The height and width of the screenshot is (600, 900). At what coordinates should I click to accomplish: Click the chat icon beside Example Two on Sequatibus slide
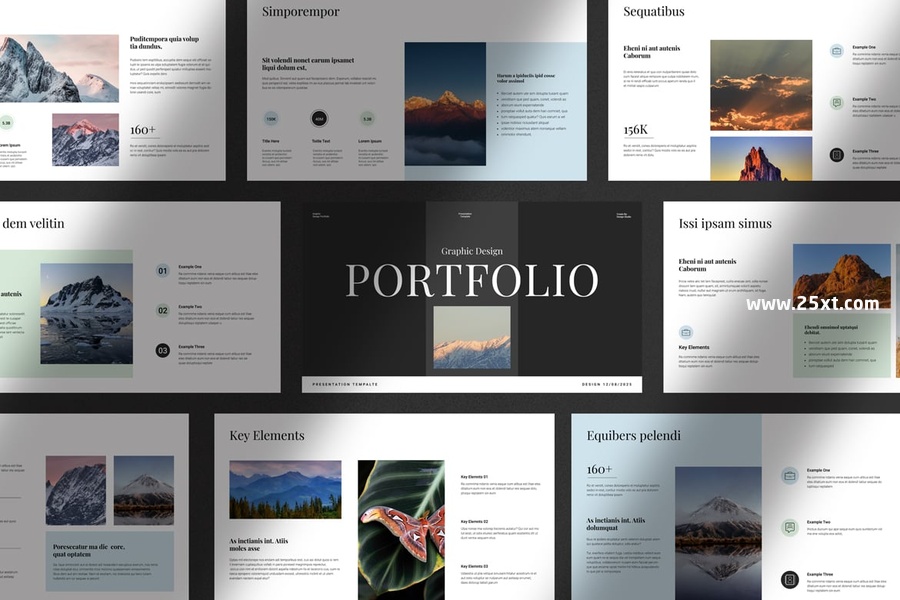(836, 103)
